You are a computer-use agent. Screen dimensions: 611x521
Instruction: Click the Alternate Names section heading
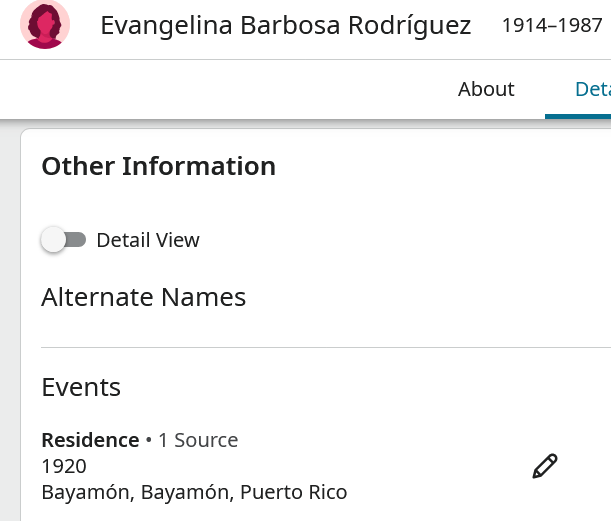point(143,297)
